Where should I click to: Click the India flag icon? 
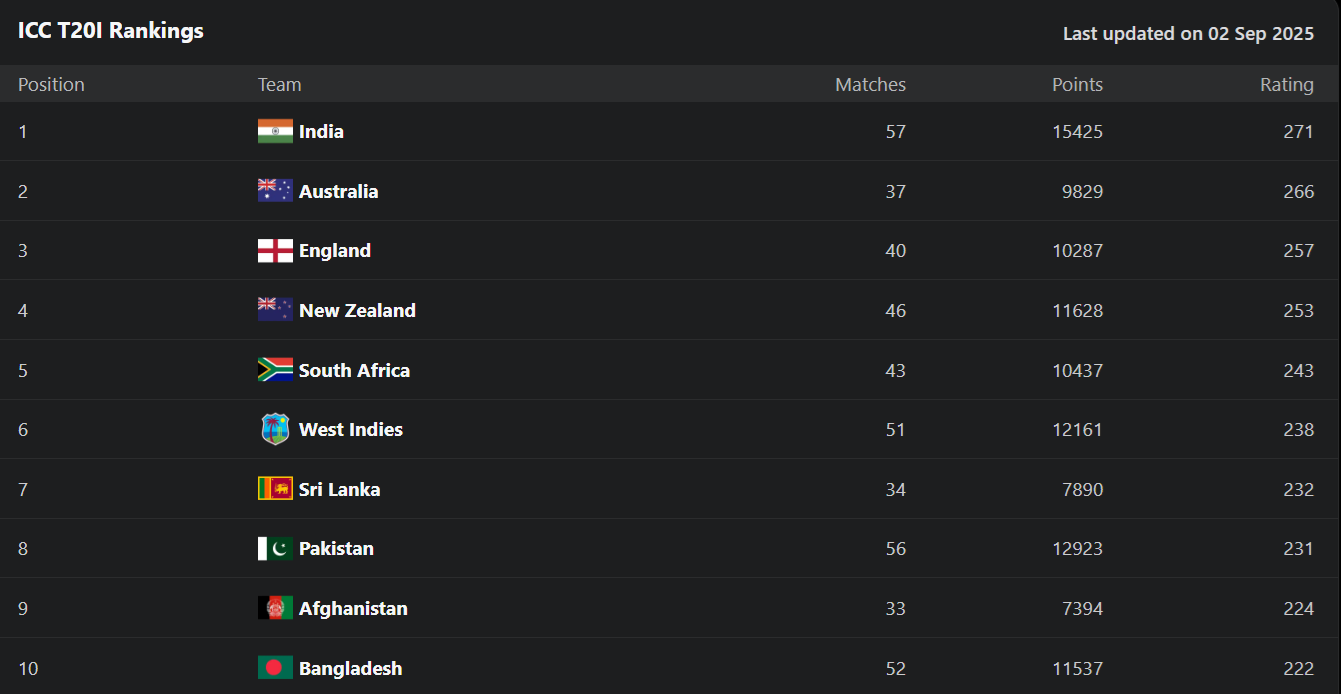coord(275,131)
